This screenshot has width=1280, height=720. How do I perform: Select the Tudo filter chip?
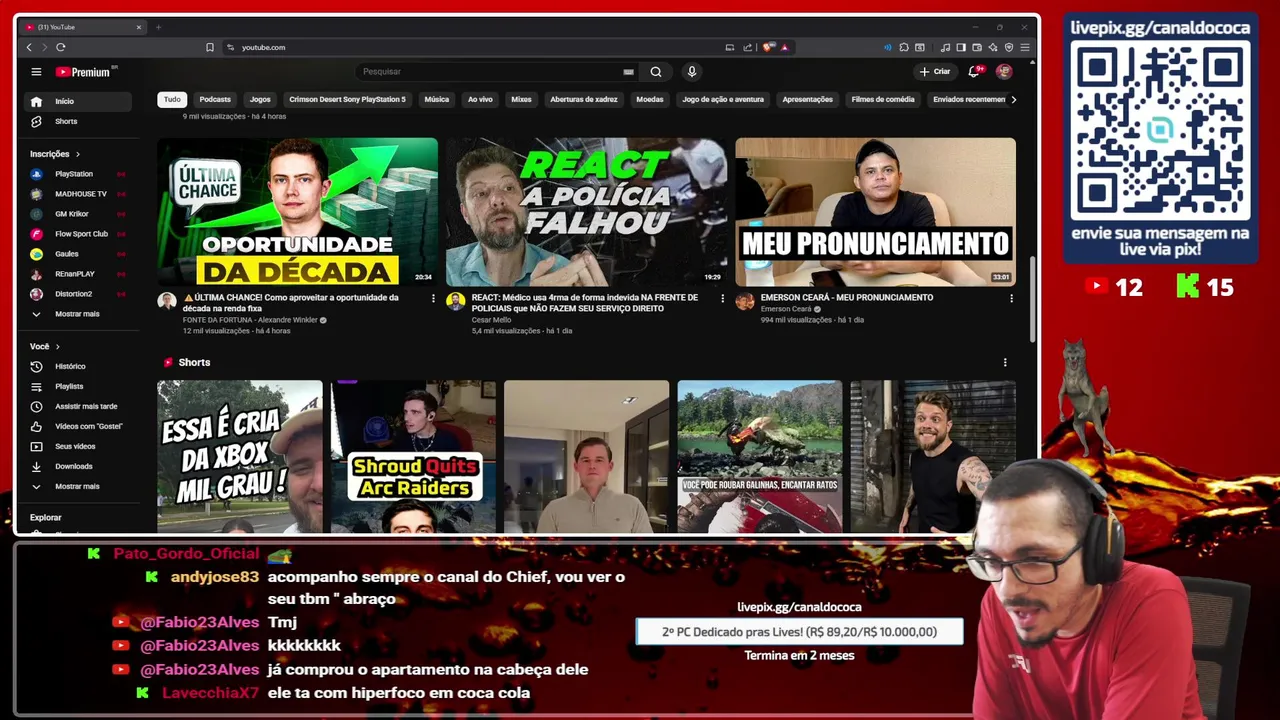[x=172, y=99]
